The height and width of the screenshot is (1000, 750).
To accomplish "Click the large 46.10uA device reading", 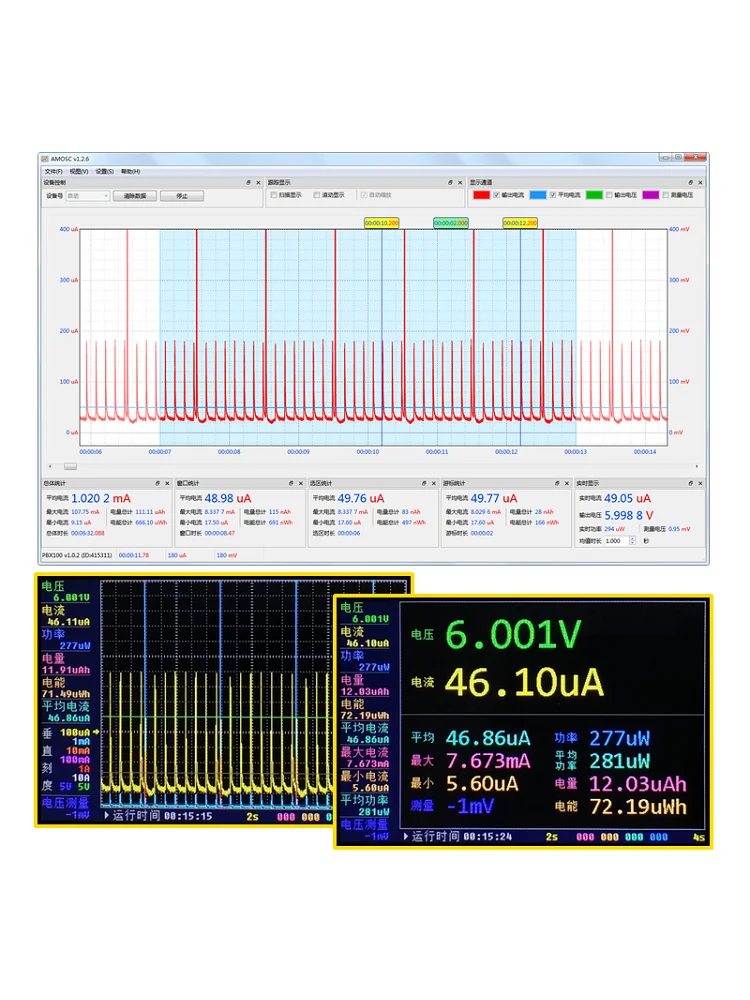I will coord(524,682).
